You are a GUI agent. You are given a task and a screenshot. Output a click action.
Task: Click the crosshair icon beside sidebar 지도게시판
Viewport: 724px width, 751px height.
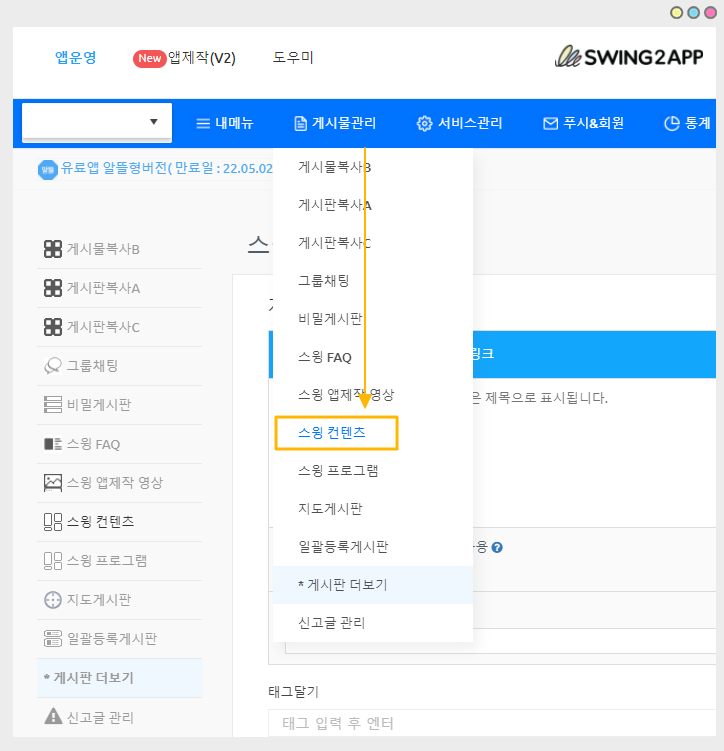pyautogui.click(x=53, y=600)
